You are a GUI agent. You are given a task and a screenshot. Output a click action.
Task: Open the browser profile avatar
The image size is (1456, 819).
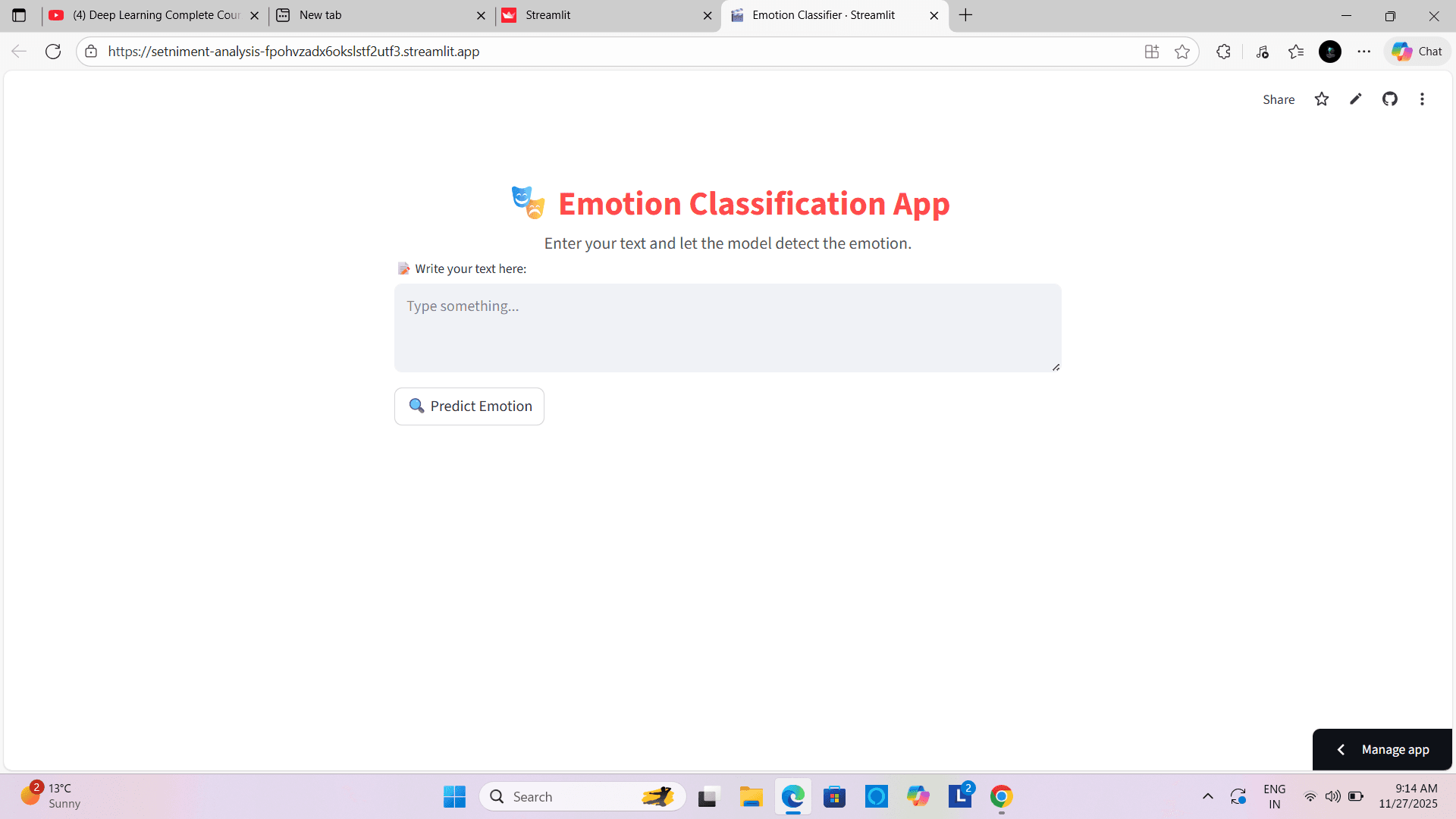click(x=1330, y=52)
